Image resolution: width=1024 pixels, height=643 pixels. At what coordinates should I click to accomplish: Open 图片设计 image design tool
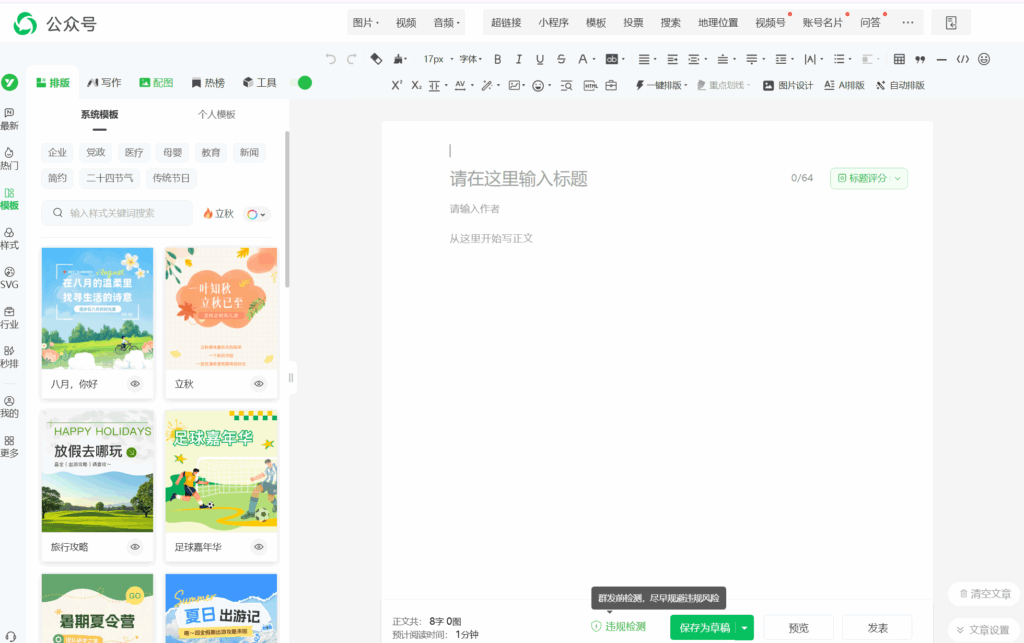(788, 85)
